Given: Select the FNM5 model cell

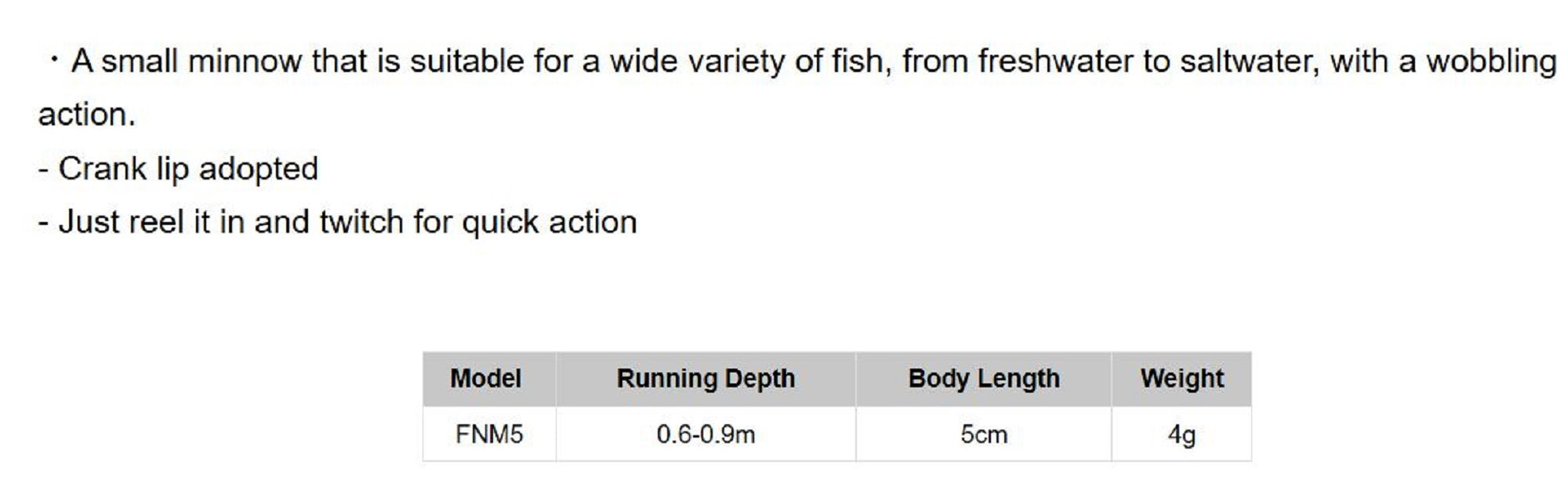Looking at the screenshot, I should coord(488,434).
